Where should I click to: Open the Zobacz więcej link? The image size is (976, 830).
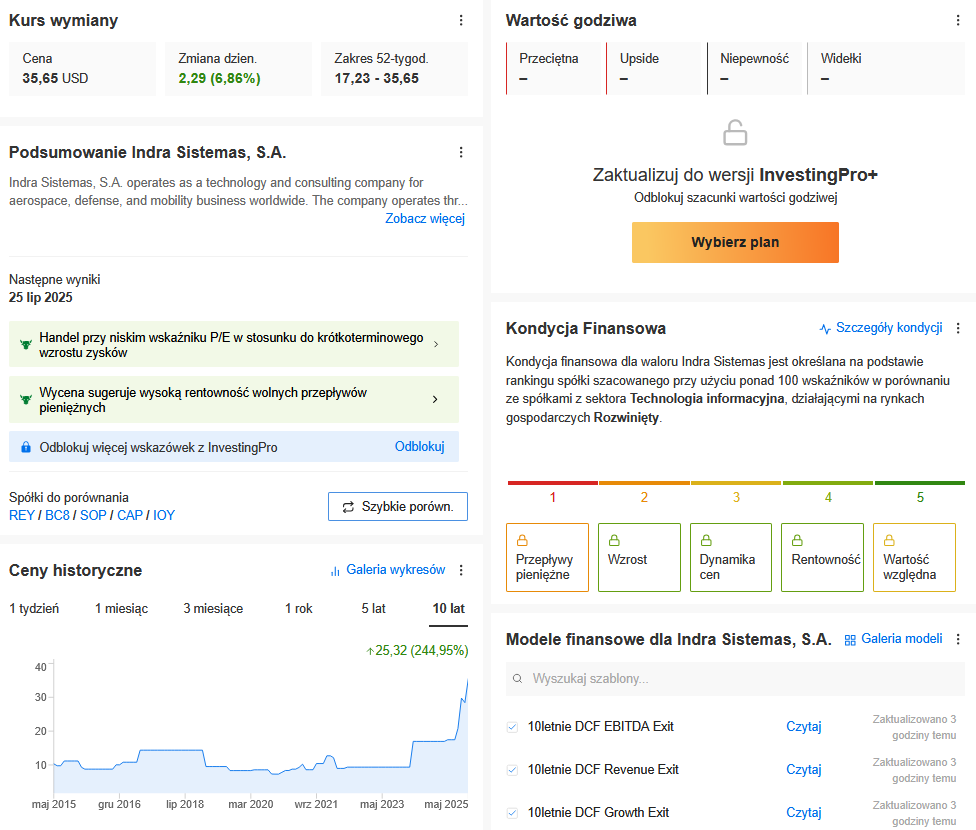425,219
